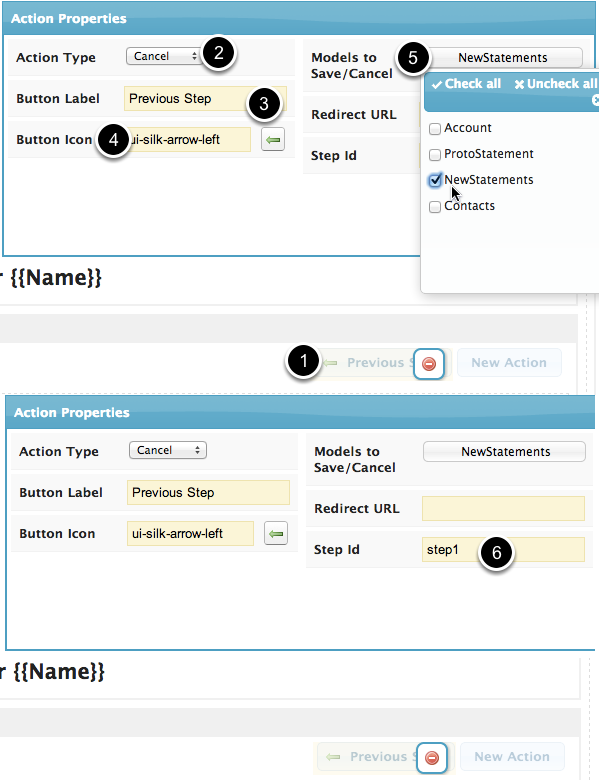Click the numbered marker 1 callout
The width and height of the screenshot is (599, 780).
point(303,362)
